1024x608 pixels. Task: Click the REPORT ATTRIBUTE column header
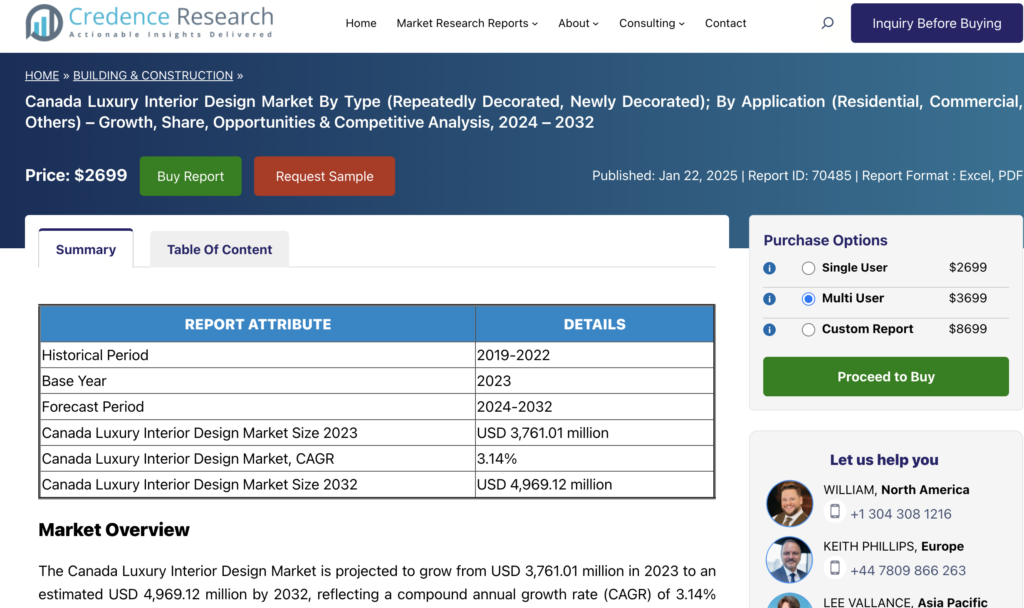click(257, 325)
